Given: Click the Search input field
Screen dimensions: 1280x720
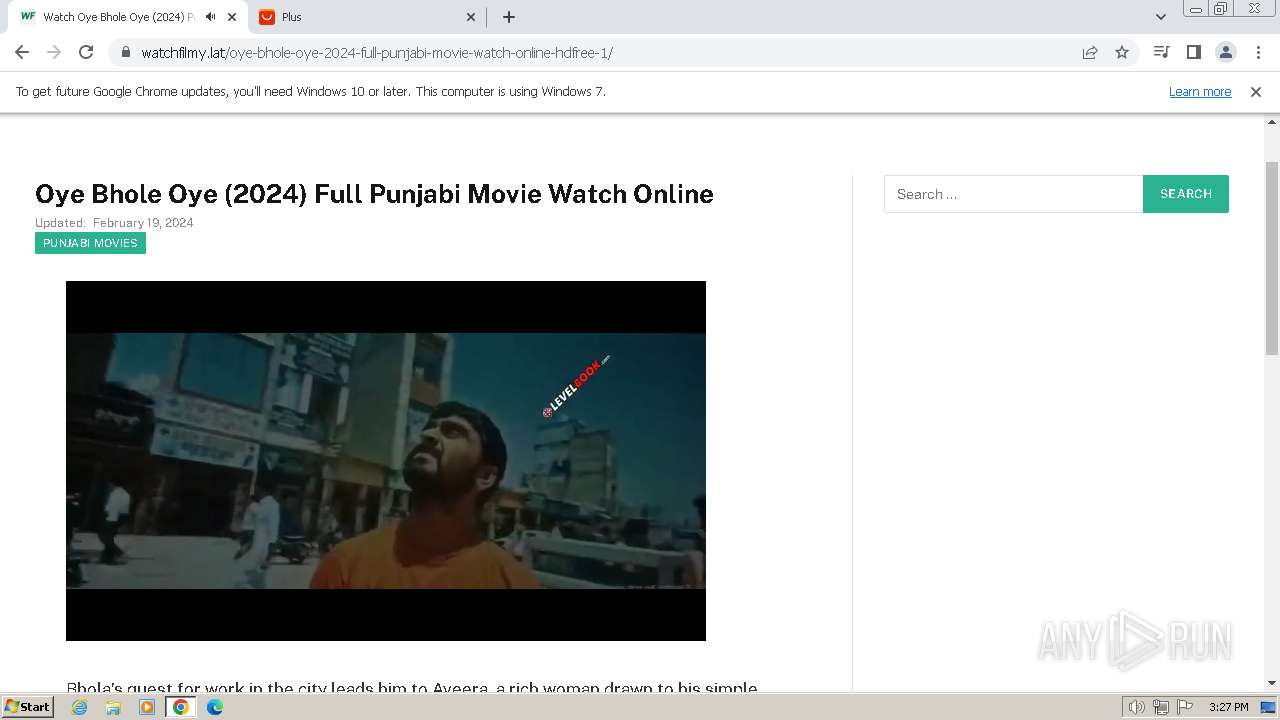Looking at the screenshot, I should [1013, 194].
